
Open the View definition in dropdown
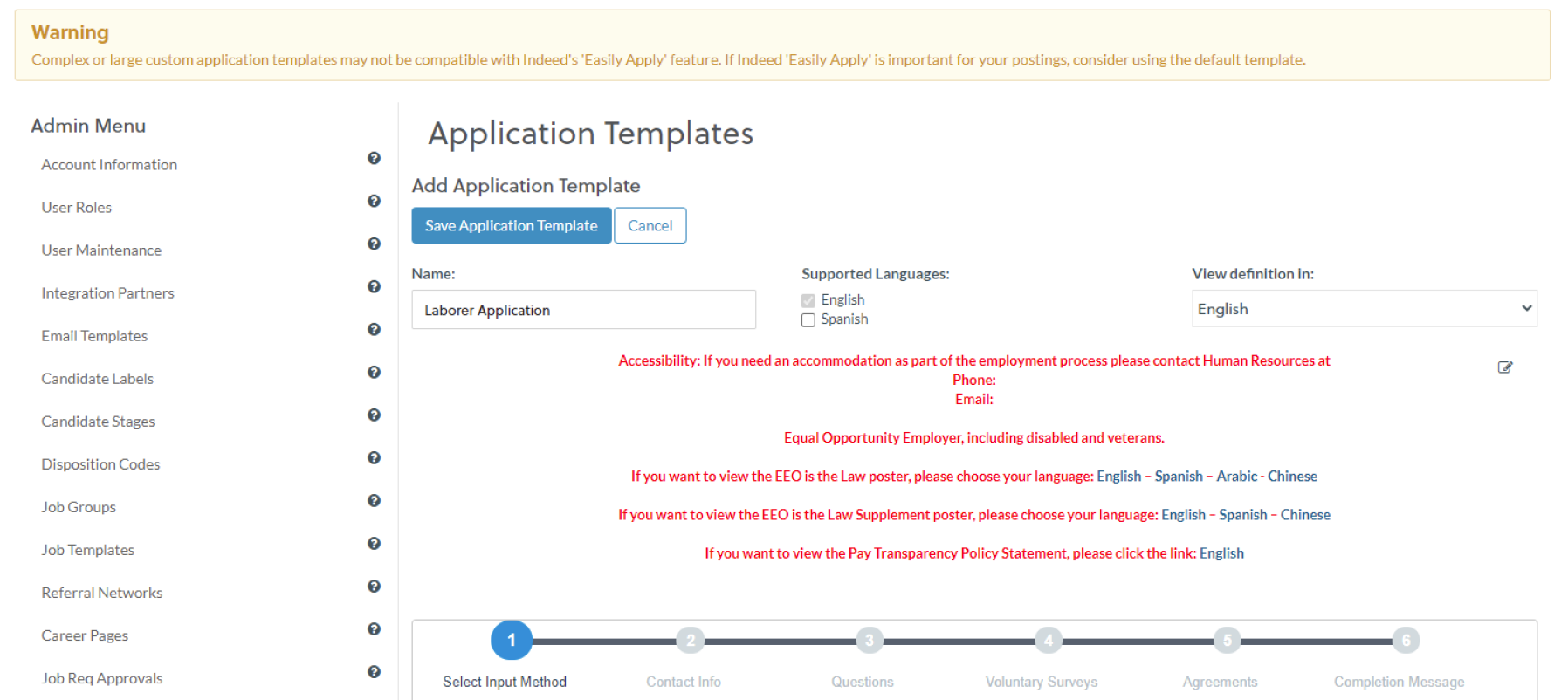coord(1363,309)
